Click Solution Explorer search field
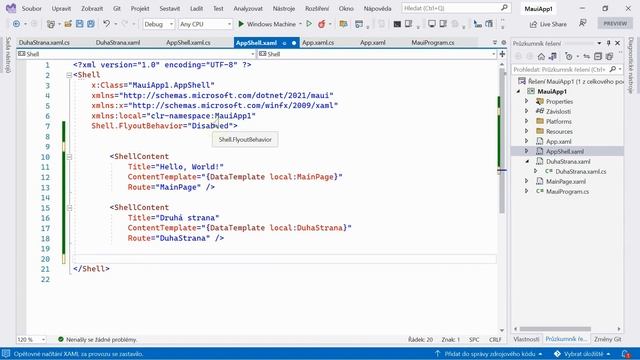The width and height of the screenshot is (640, 360). click(561, 69)
